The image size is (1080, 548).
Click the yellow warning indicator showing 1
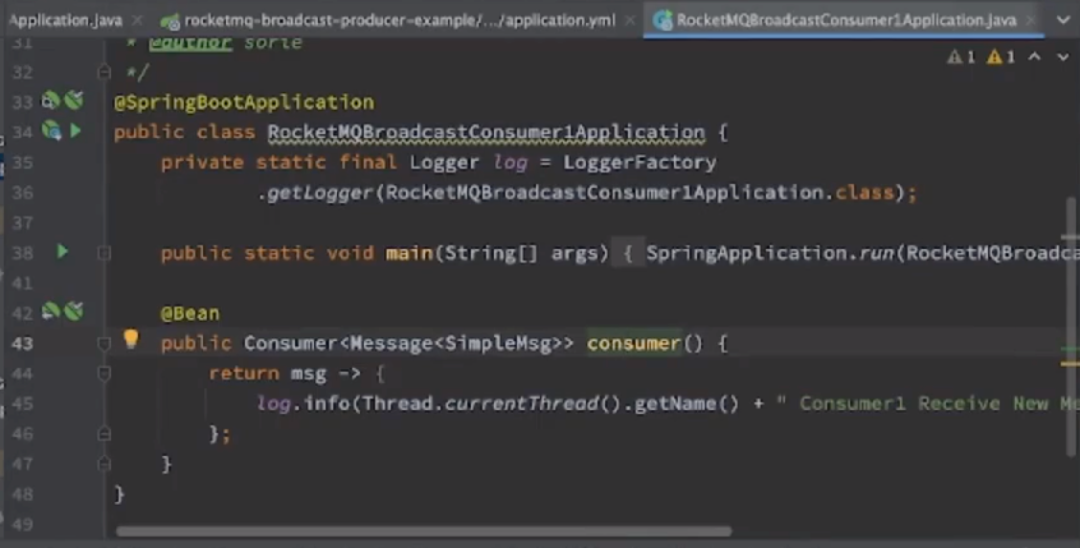1001,57
